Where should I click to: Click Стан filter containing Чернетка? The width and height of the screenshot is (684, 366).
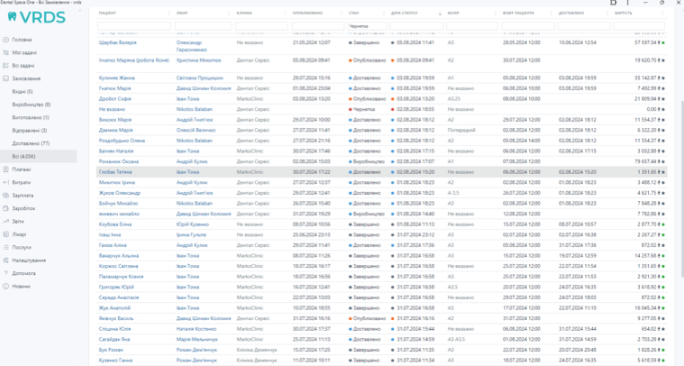point(367,26)
